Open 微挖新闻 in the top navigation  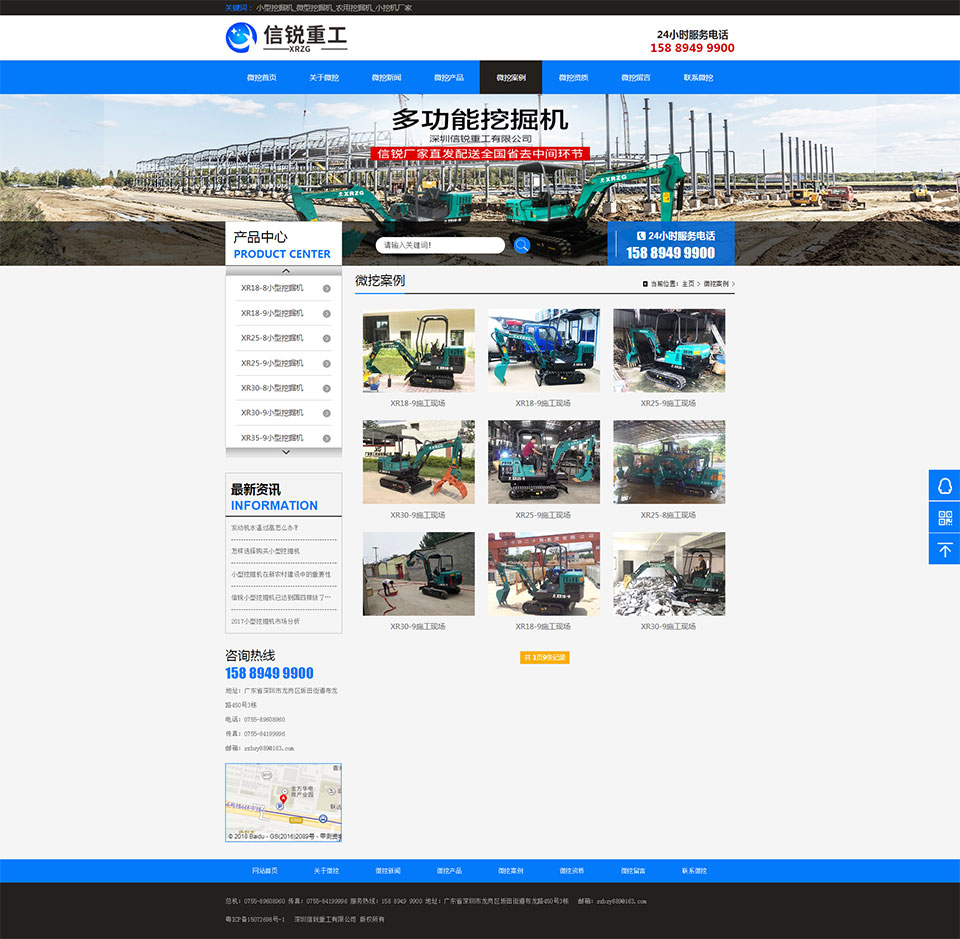386,78
